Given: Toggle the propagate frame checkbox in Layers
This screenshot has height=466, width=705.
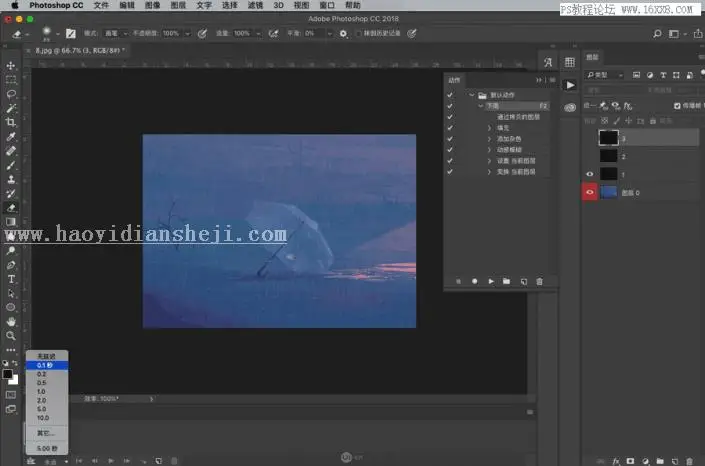Looking at the screenshot, I should pos(677,106).
